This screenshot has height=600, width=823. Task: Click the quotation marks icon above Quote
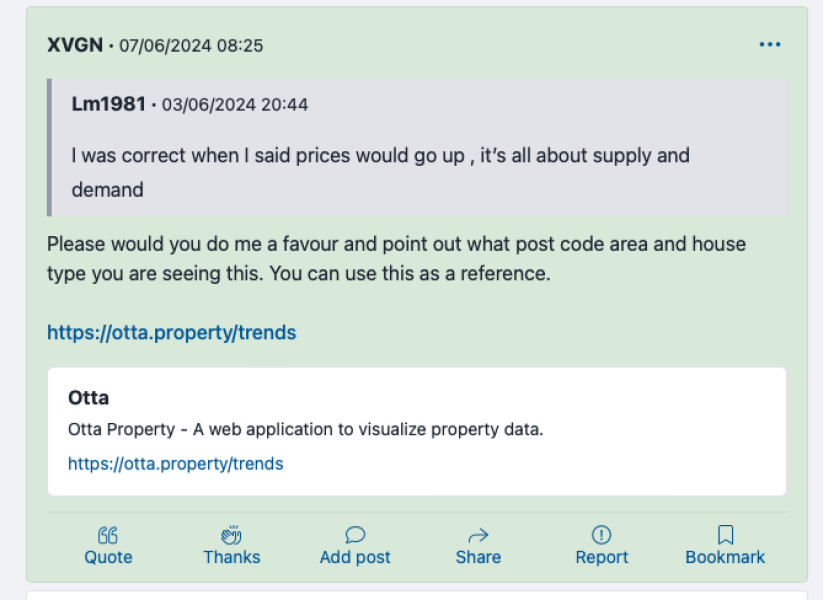click(107, 535)
